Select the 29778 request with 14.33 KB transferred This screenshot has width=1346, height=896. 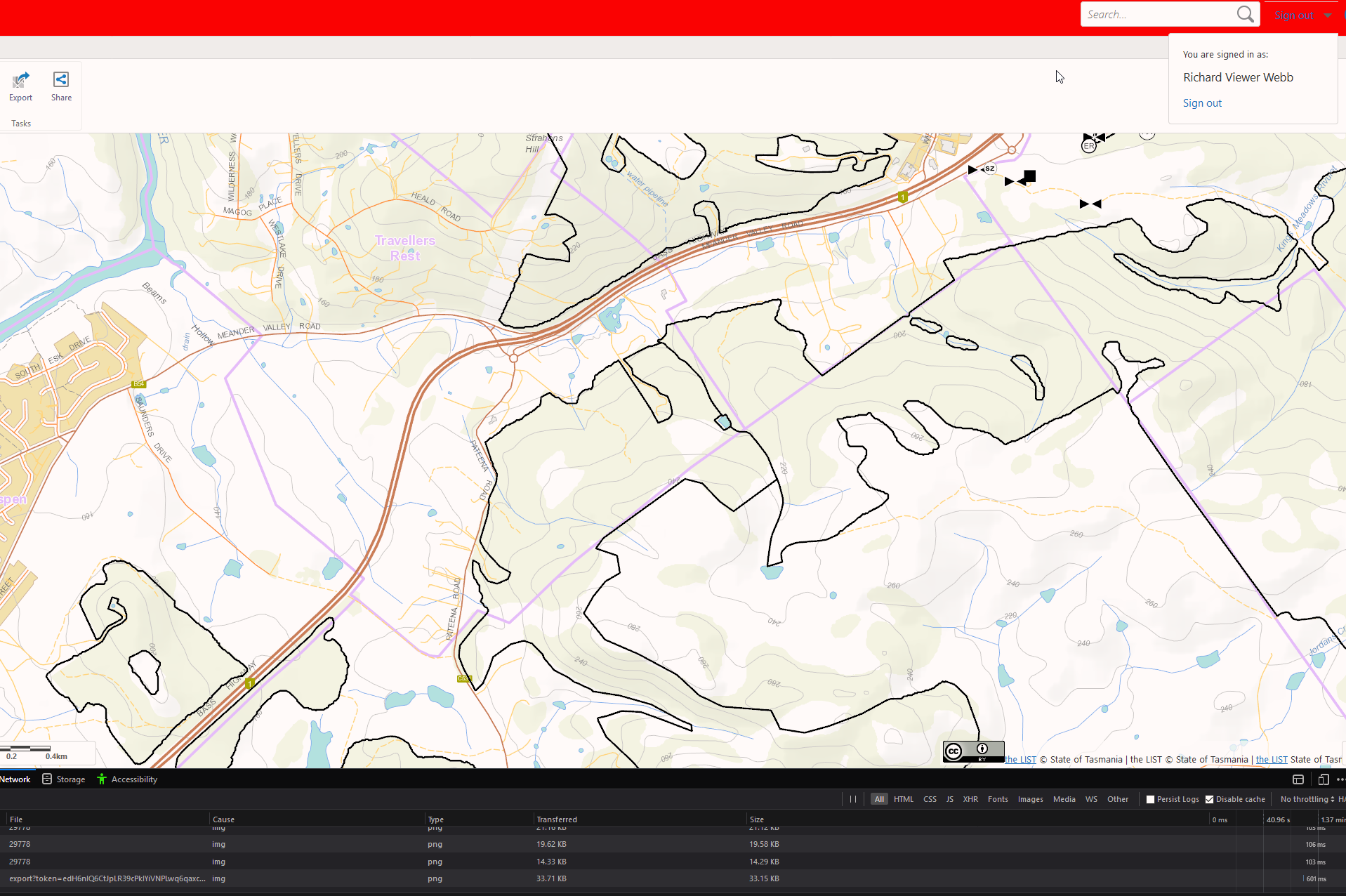673,862
